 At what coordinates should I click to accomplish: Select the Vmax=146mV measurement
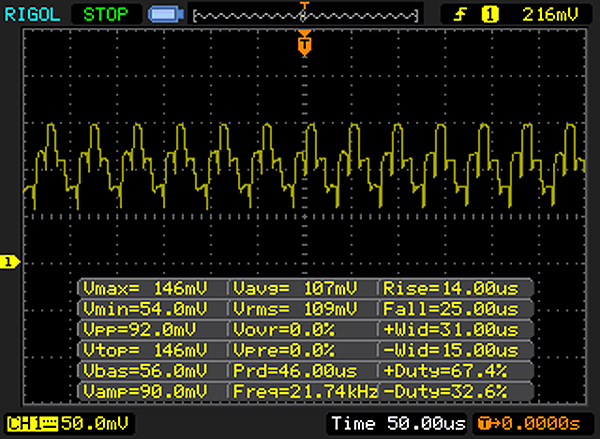(152, 288)
